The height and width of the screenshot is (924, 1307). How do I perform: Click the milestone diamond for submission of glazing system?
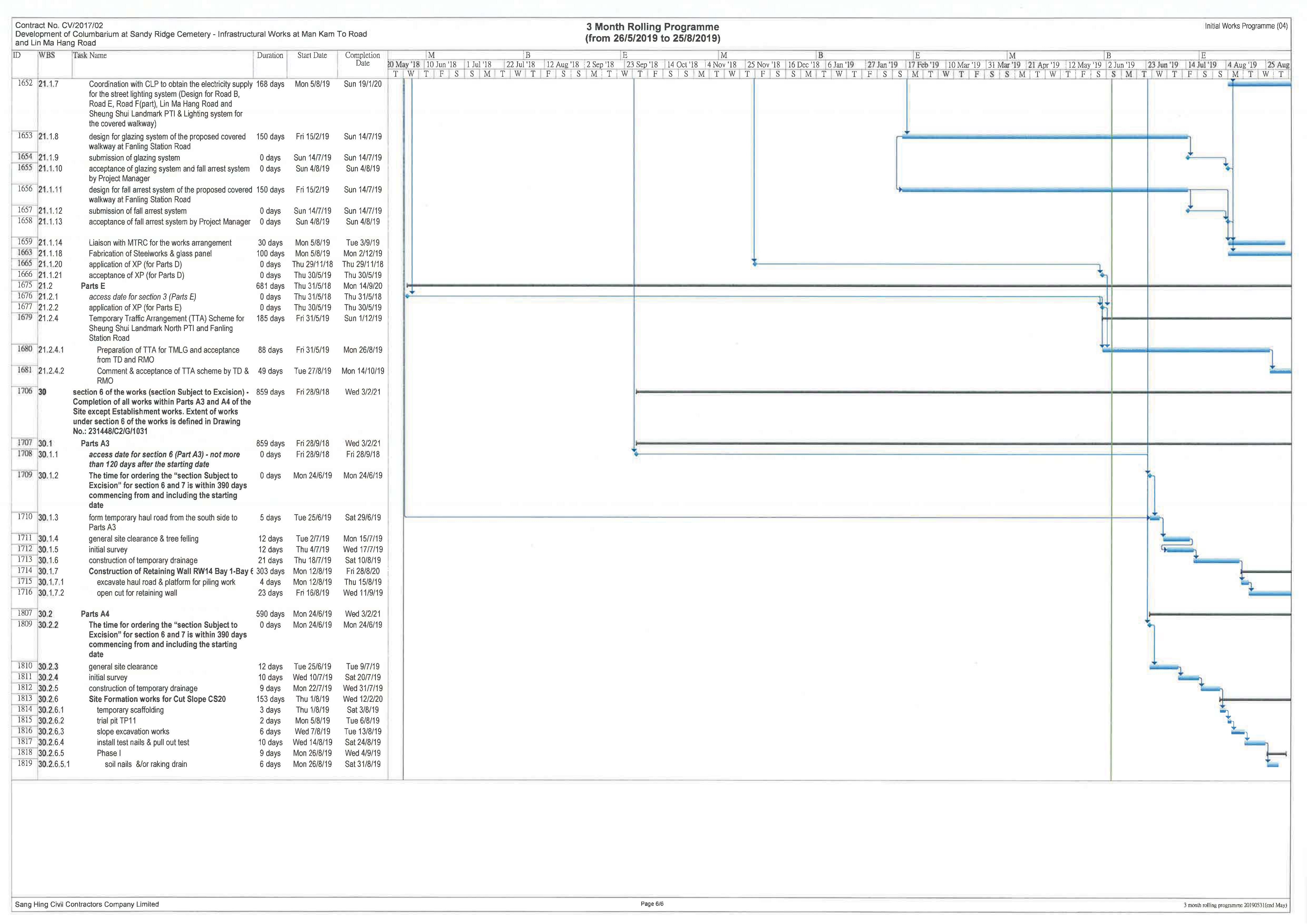click(1189, 157)
